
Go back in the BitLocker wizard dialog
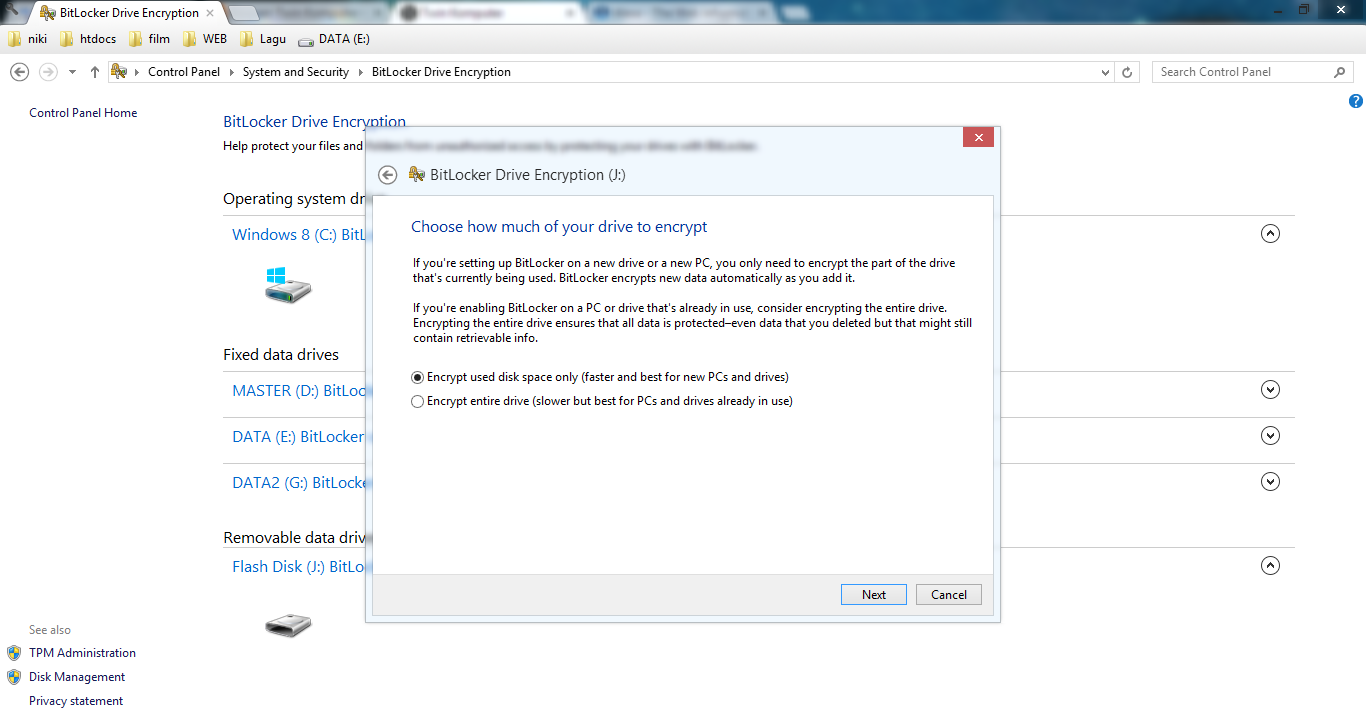tap(388, 175)
